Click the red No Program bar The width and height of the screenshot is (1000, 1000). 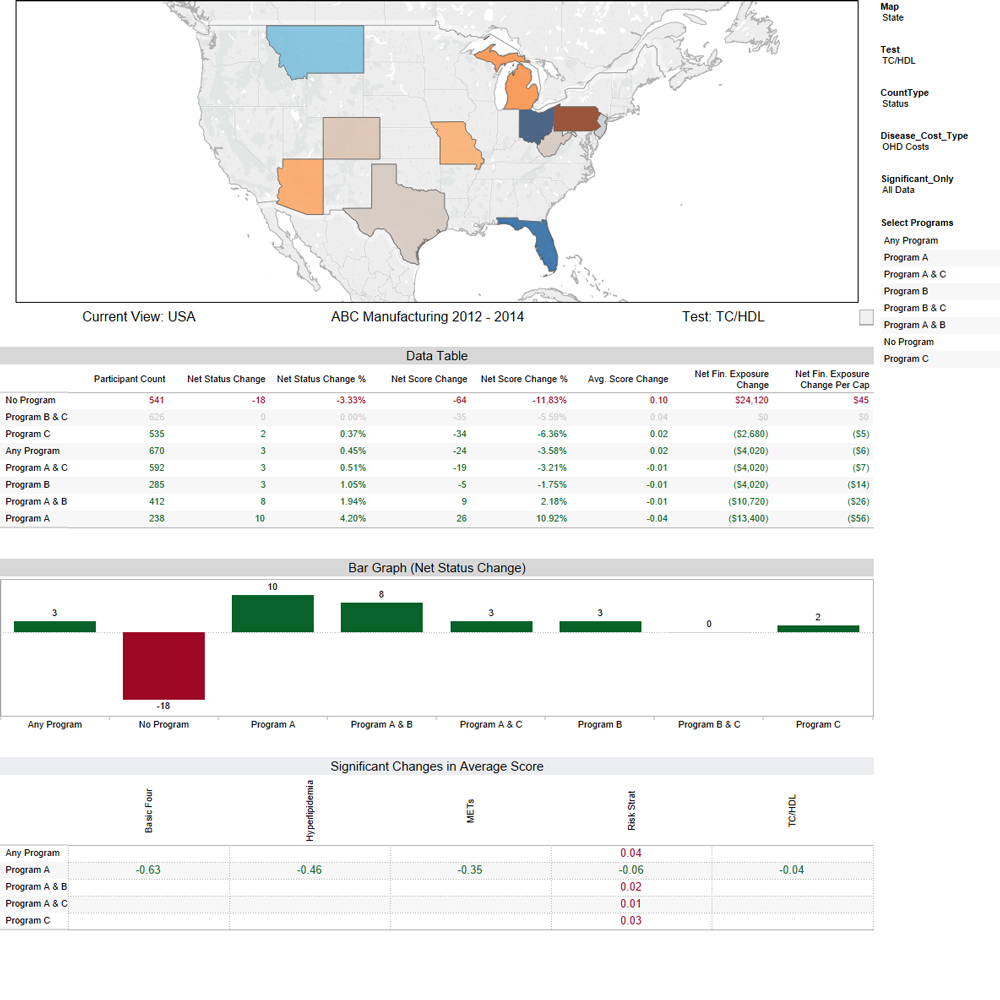(164, 666)
